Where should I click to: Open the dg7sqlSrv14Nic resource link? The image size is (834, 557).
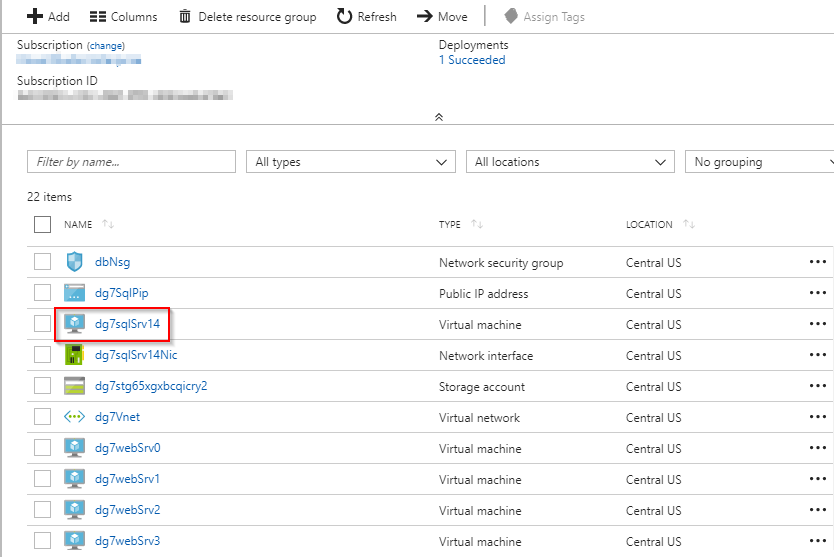136,355
